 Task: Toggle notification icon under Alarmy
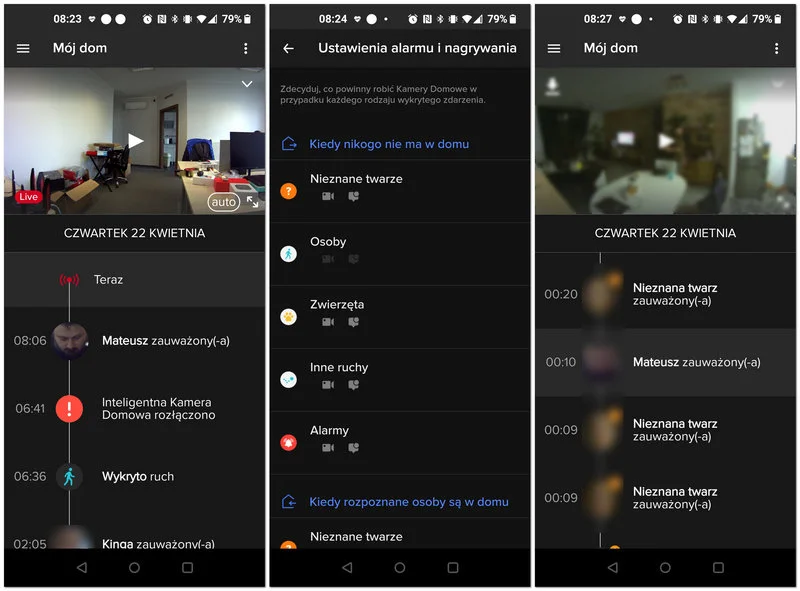352,447
